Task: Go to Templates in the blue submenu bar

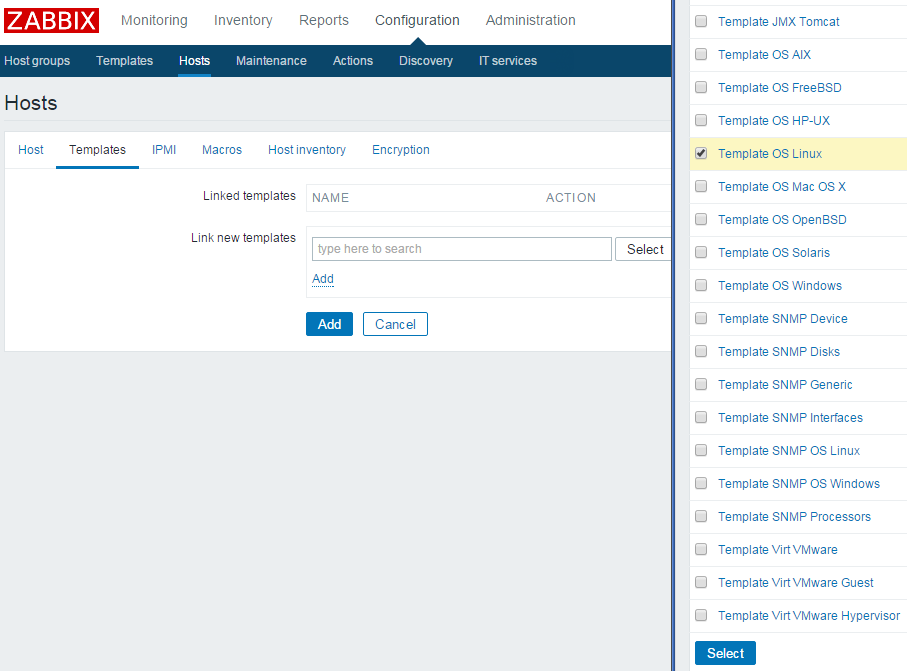Action: [x=124, y=61]
